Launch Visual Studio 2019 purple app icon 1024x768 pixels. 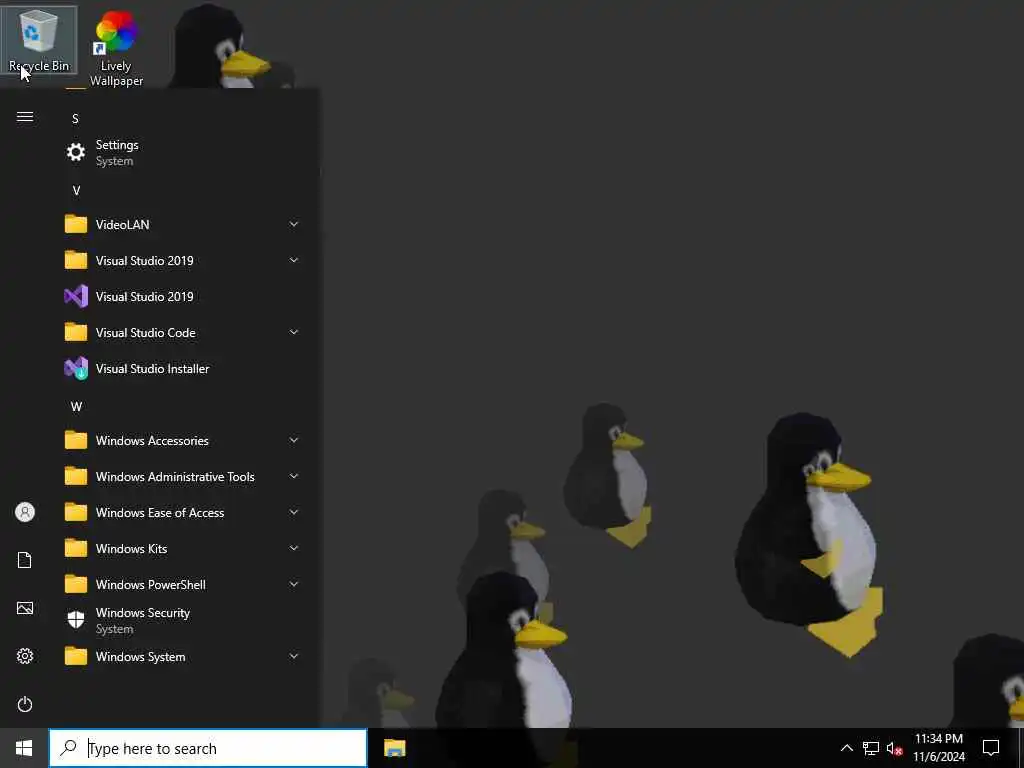pos(76,296)
